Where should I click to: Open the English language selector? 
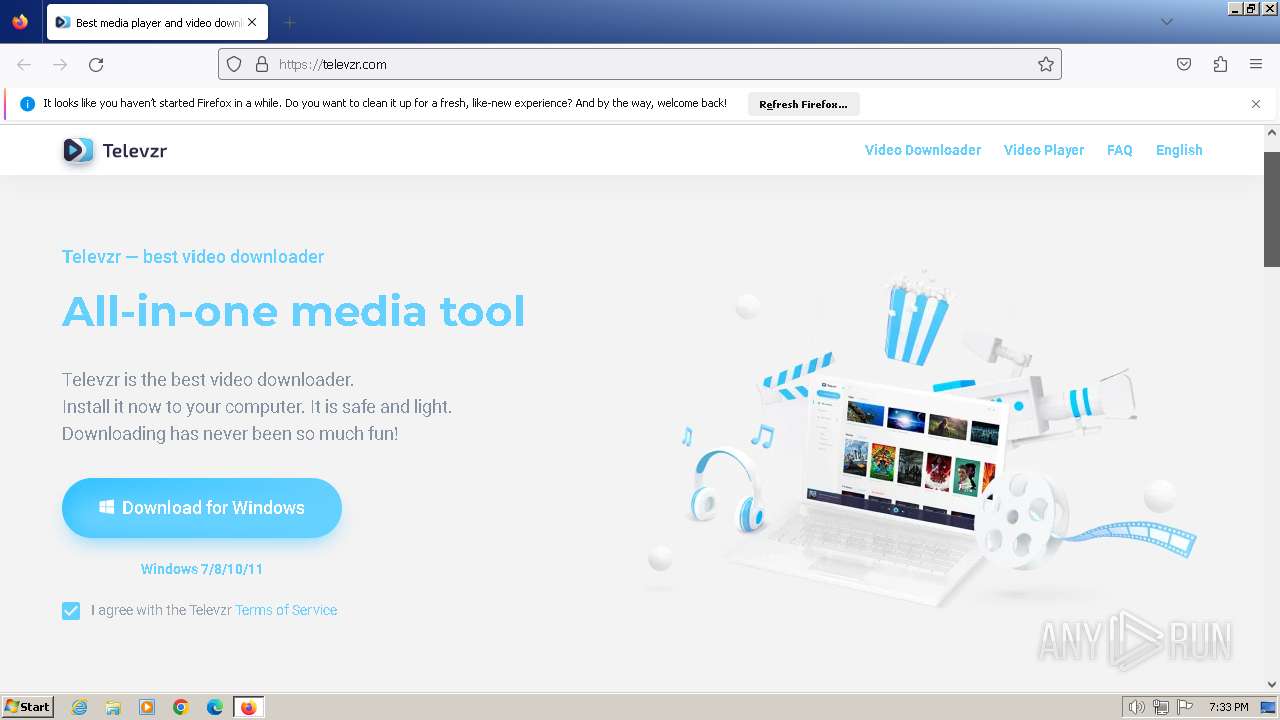click(1179, 150)
